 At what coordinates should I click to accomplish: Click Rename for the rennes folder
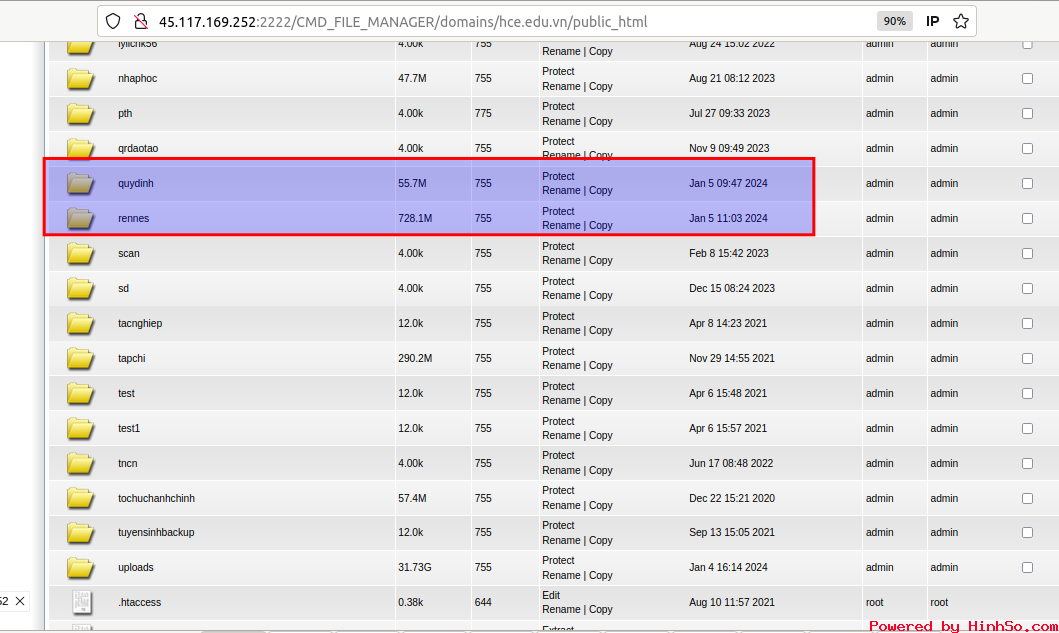pyautogui.click(x=561, y=226)
